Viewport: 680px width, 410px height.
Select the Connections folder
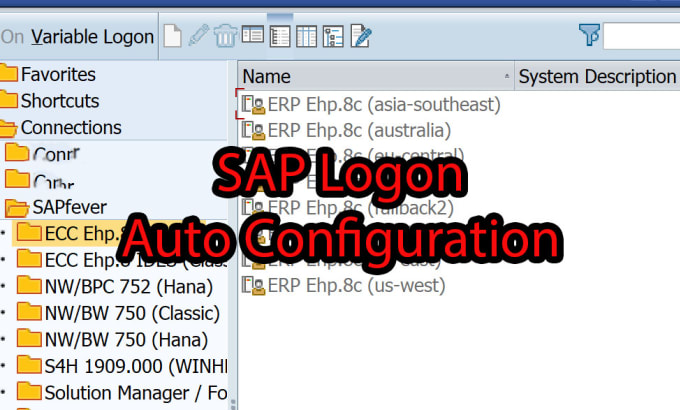tap(61, 128)
